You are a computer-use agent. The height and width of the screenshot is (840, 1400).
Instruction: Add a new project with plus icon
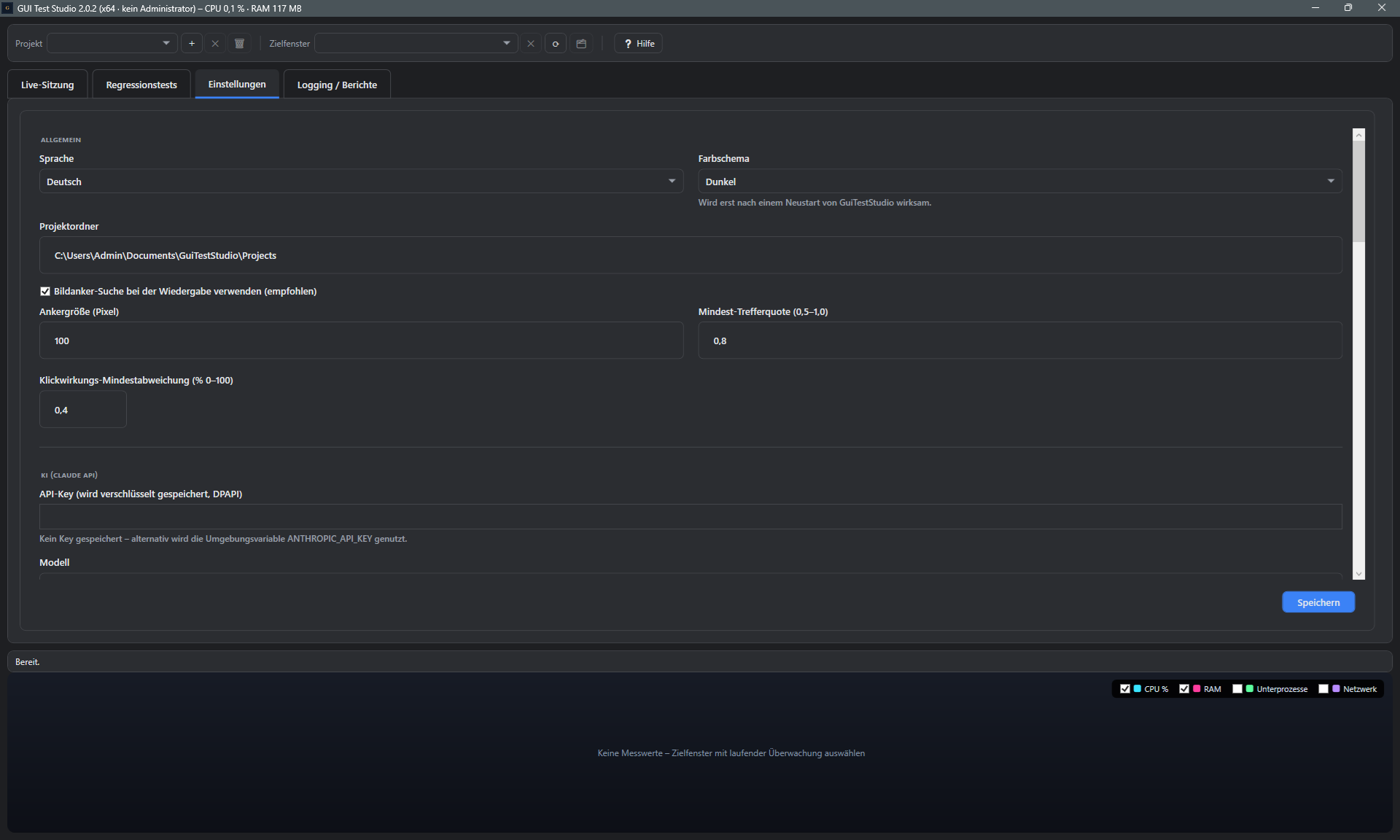(x=192, y=44)
